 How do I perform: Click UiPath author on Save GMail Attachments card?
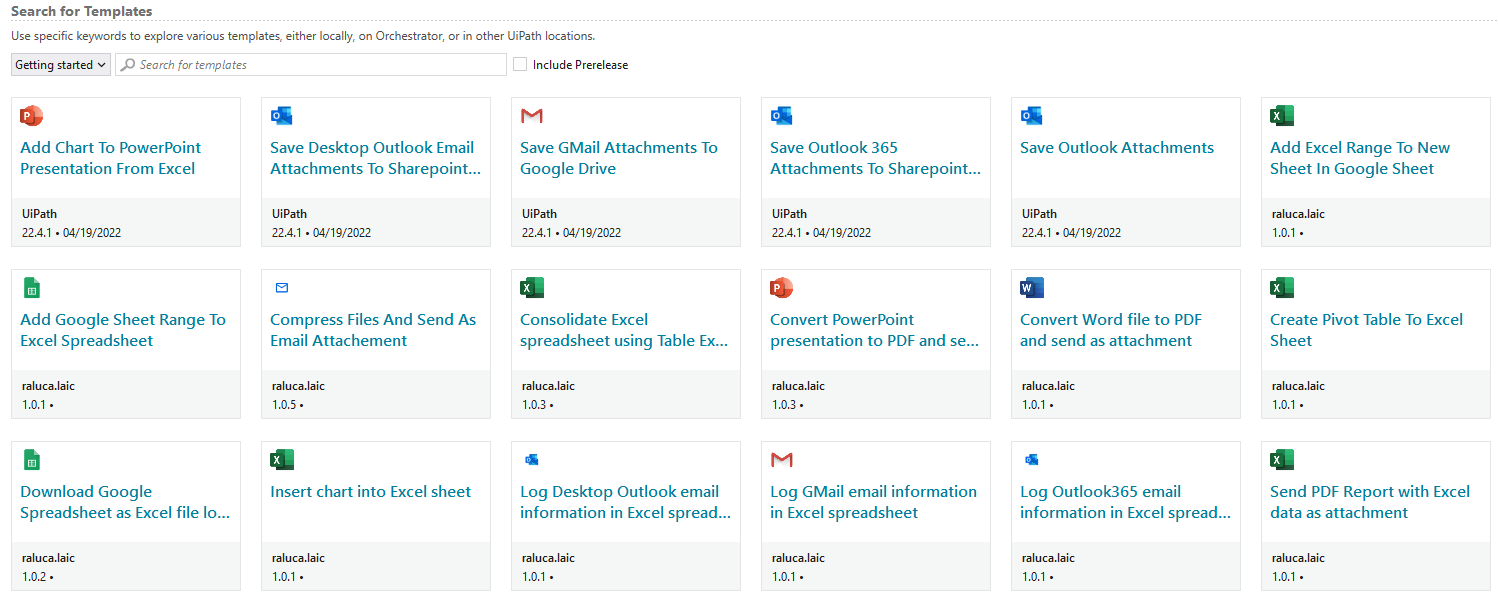click(539, 214)
